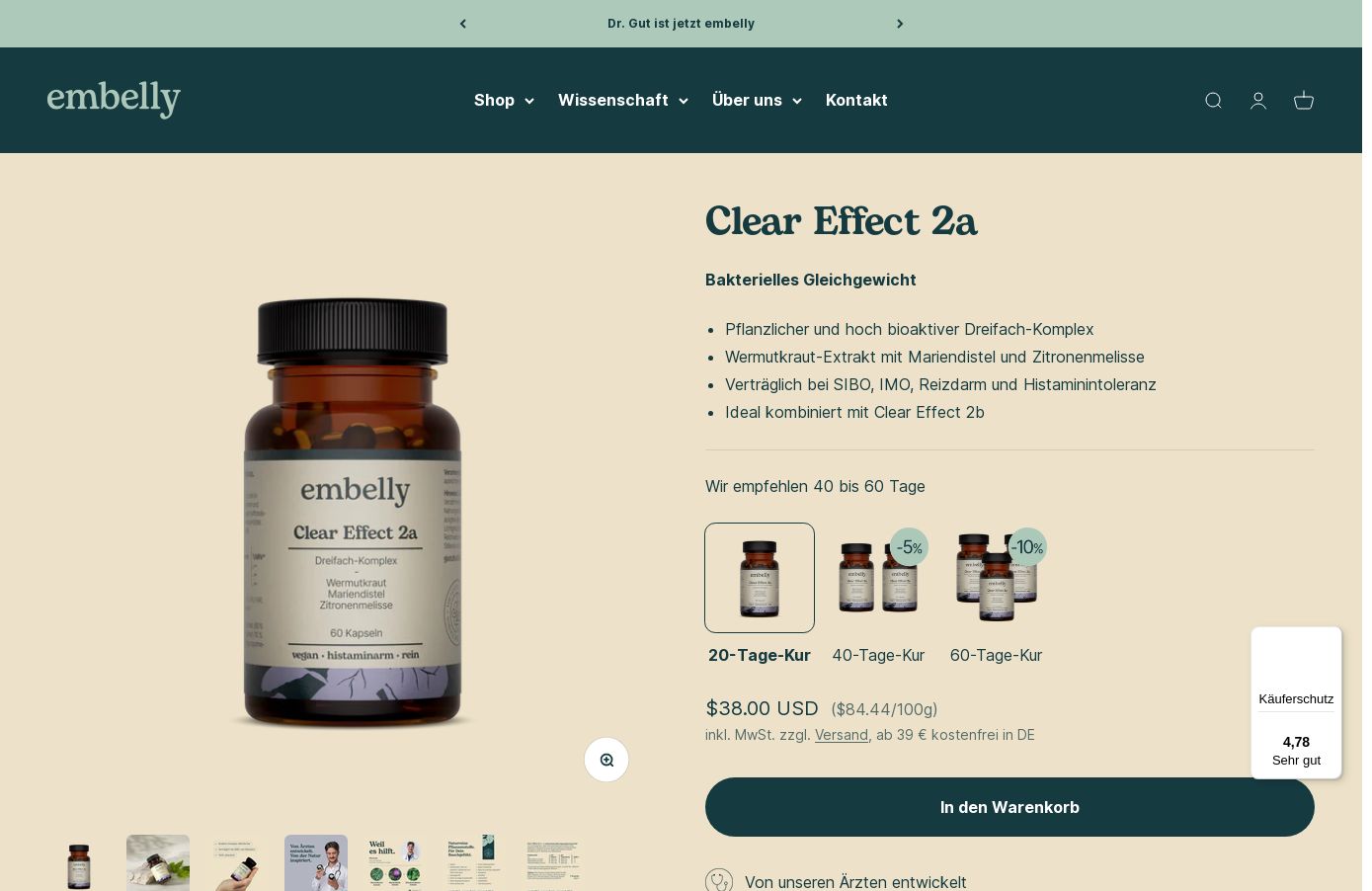Open the Versand shipping link
This screenshot has width=1372, height=891.
coord(842,735)
